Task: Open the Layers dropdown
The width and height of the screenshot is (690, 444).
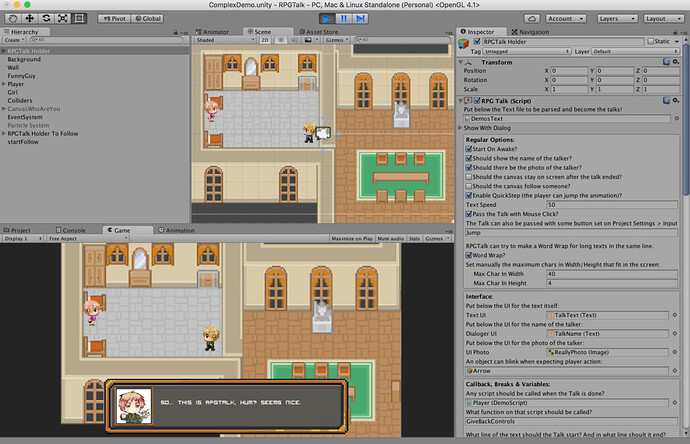Action: [x=617, y=18]
